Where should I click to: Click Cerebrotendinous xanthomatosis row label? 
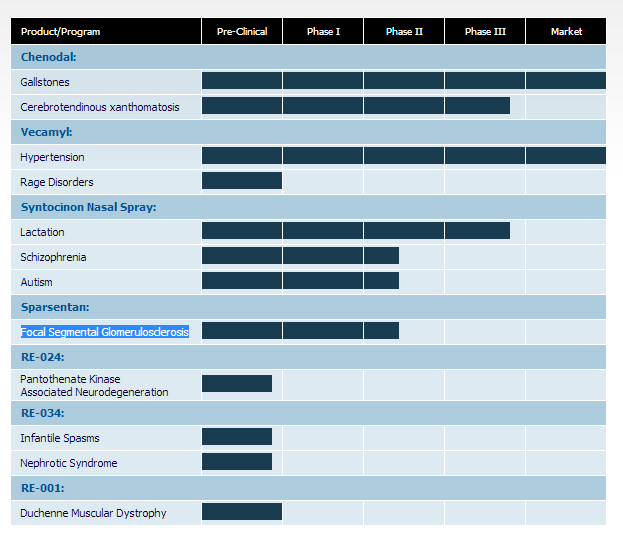click(100, 107)
